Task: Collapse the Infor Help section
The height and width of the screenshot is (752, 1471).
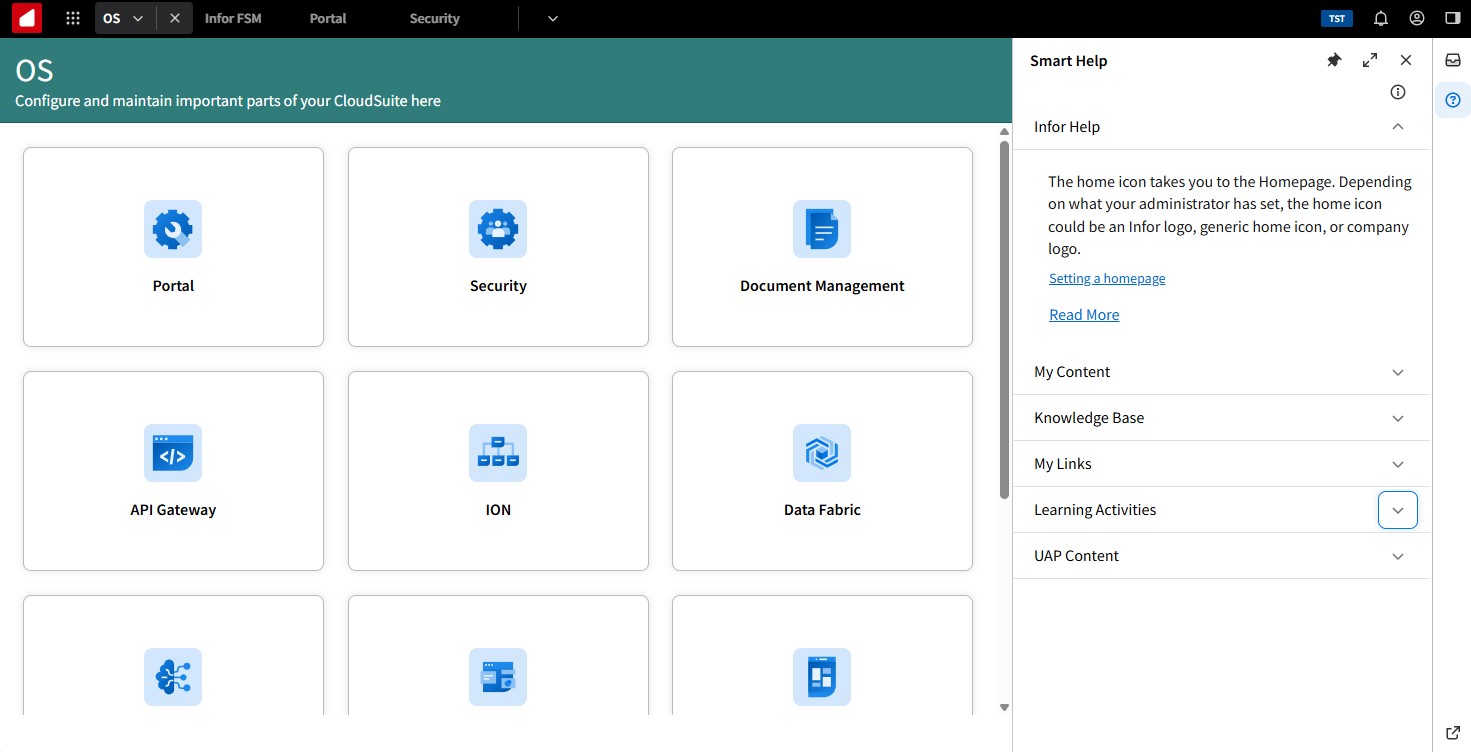Action: click(1398, 127)
